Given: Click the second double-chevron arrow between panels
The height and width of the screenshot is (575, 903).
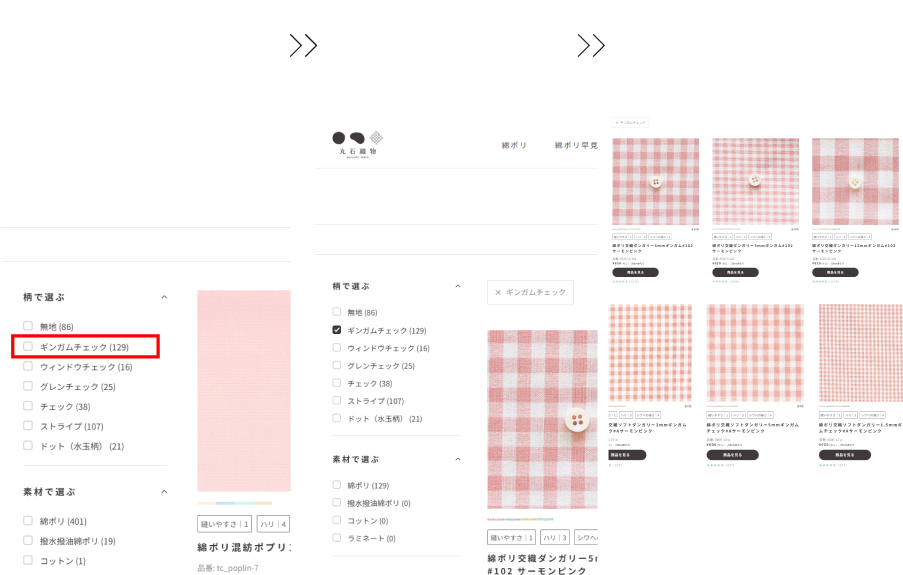Looking at the screenshot, I should pos(591,46).
